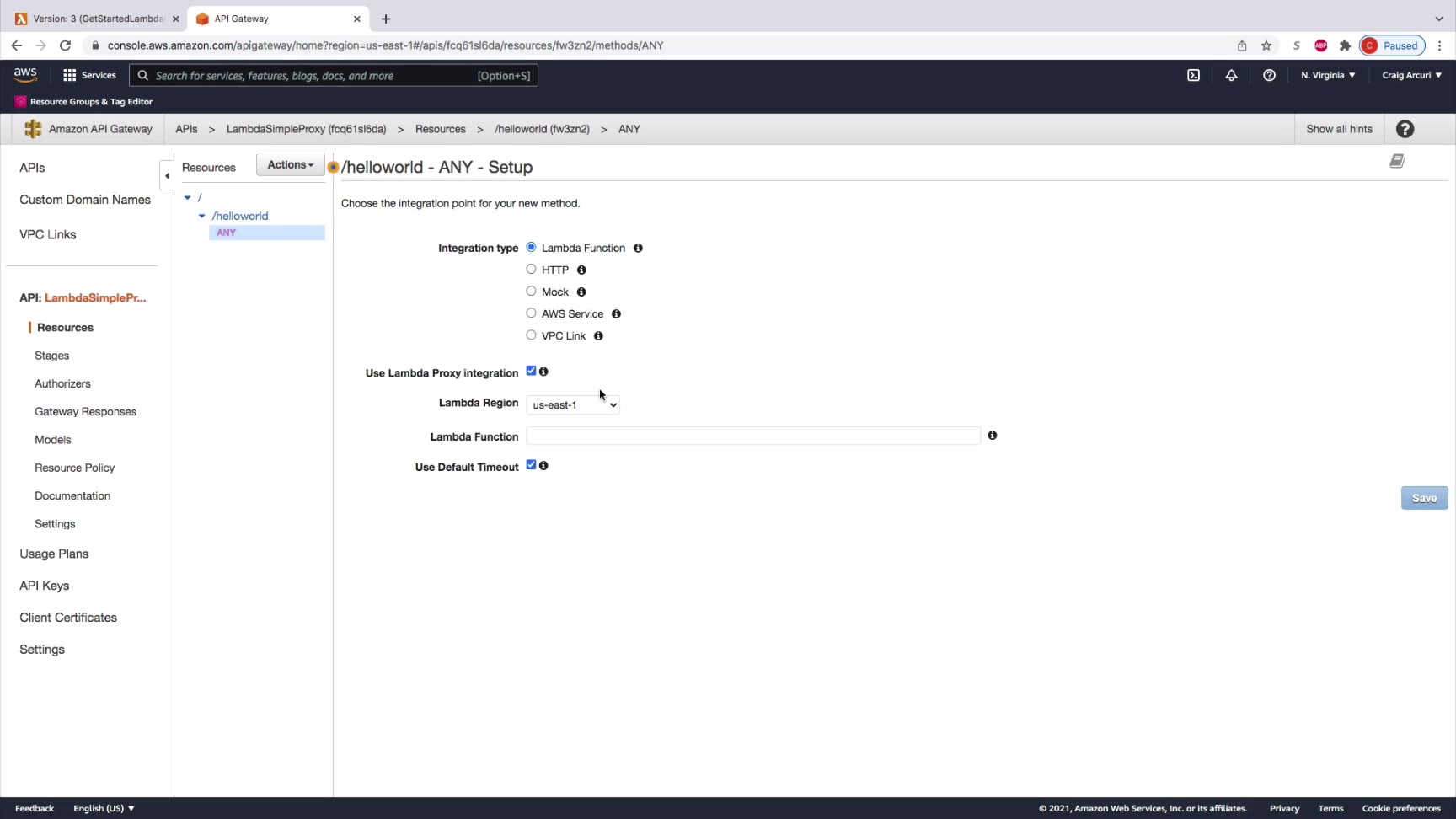The image size is (1456, 819).
Task: Open Usage Plans in the sidebar
Action: (x=54, y=554)
